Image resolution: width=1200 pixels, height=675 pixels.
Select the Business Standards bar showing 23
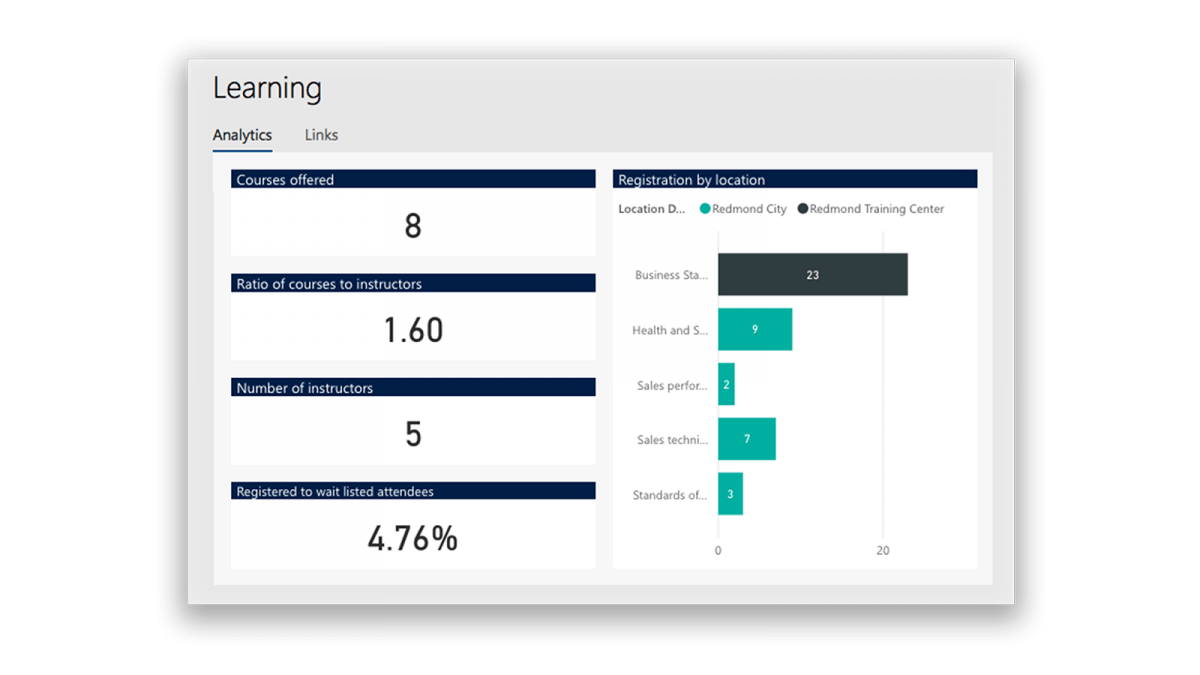click(812, 274)
